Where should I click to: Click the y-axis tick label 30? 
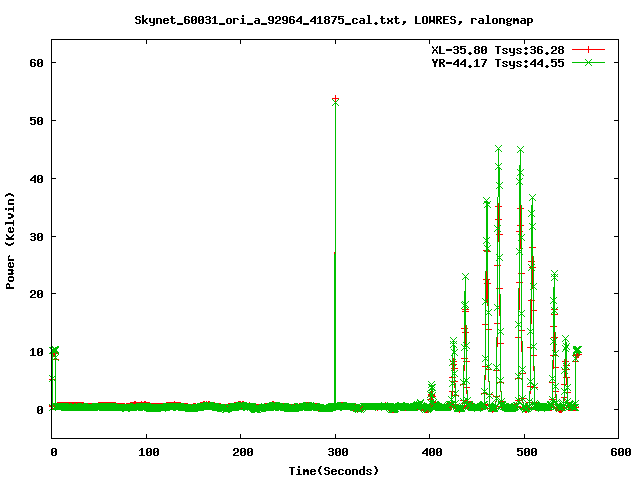pyautogui.click(x=36, y=237)
